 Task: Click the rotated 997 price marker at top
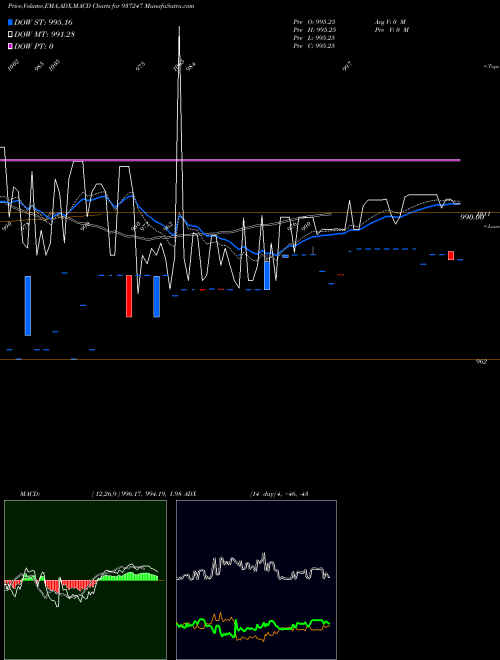tap(347, 66)
